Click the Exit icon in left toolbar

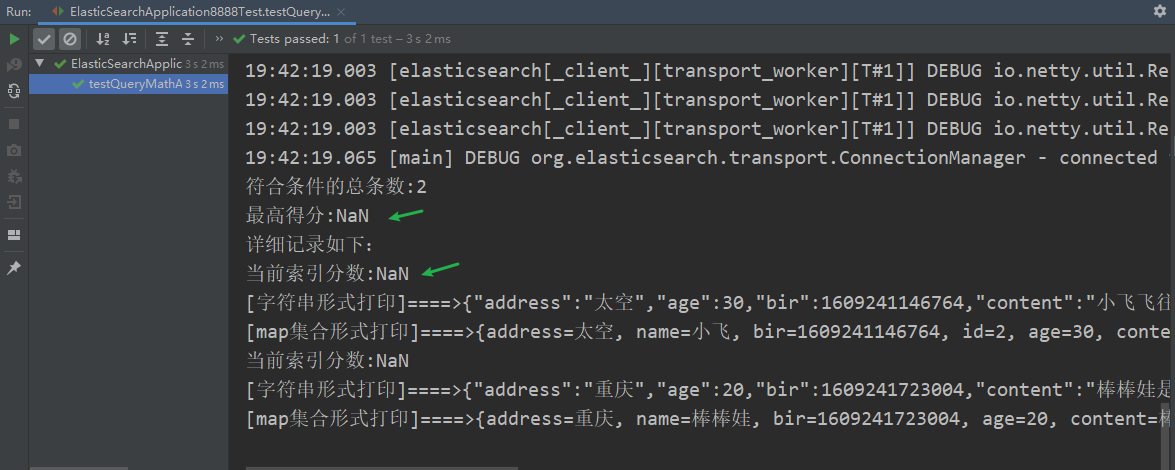click(x=13, y=202)
